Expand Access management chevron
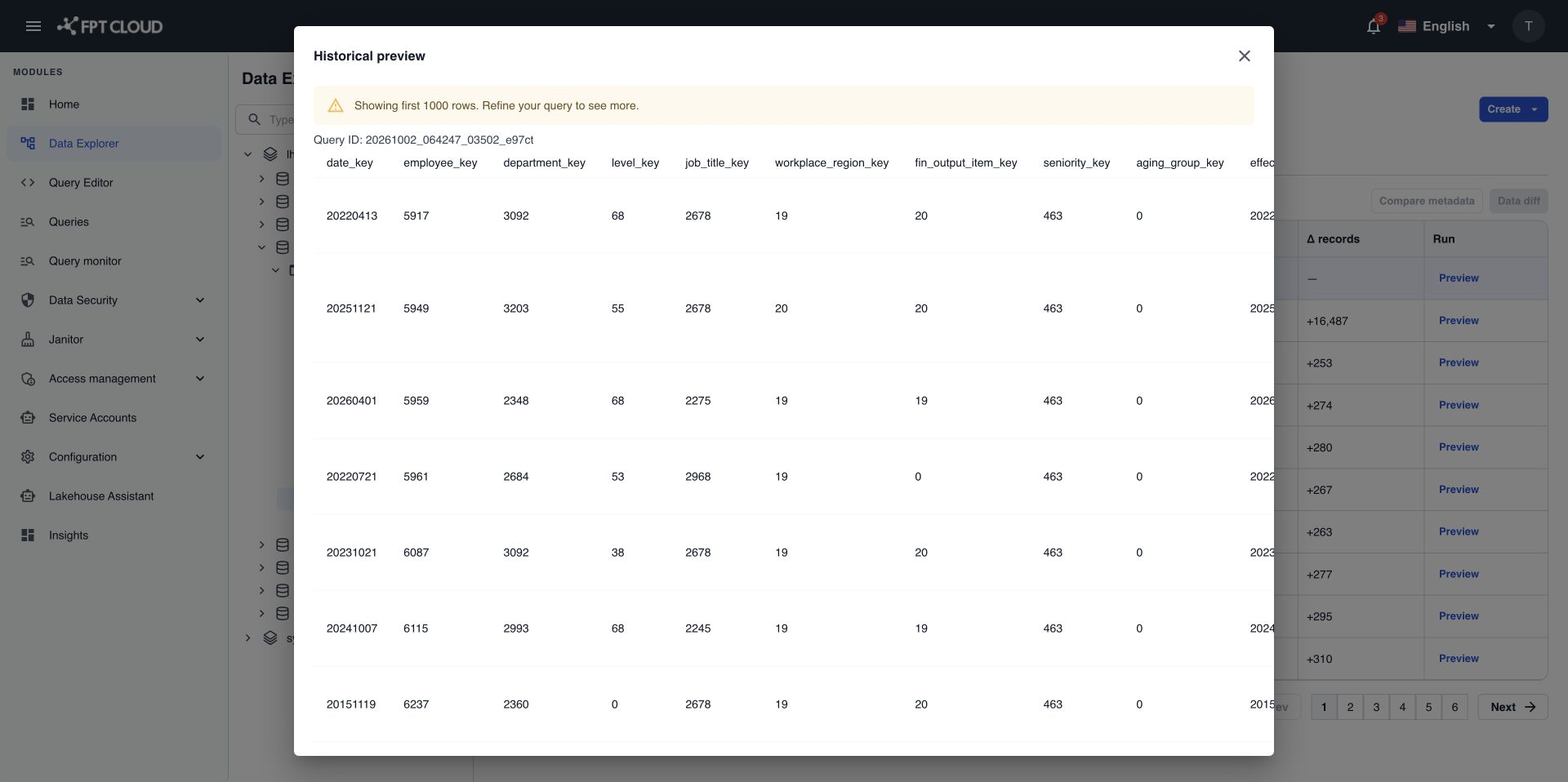Screen dimensions: 1568x782 click(200, 379)
